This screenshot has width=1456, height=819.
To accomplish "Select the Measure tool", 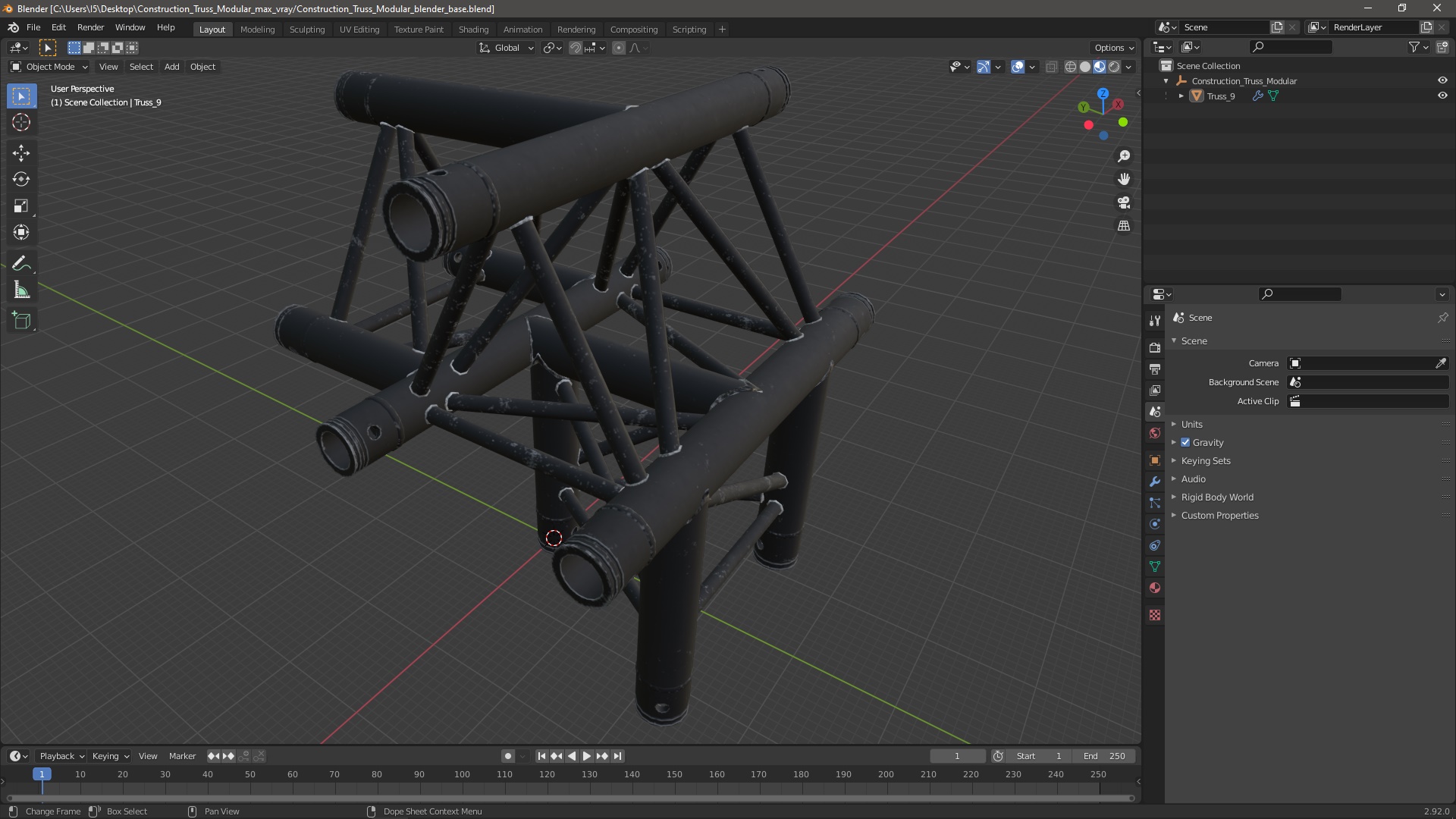I will (21, 290).
